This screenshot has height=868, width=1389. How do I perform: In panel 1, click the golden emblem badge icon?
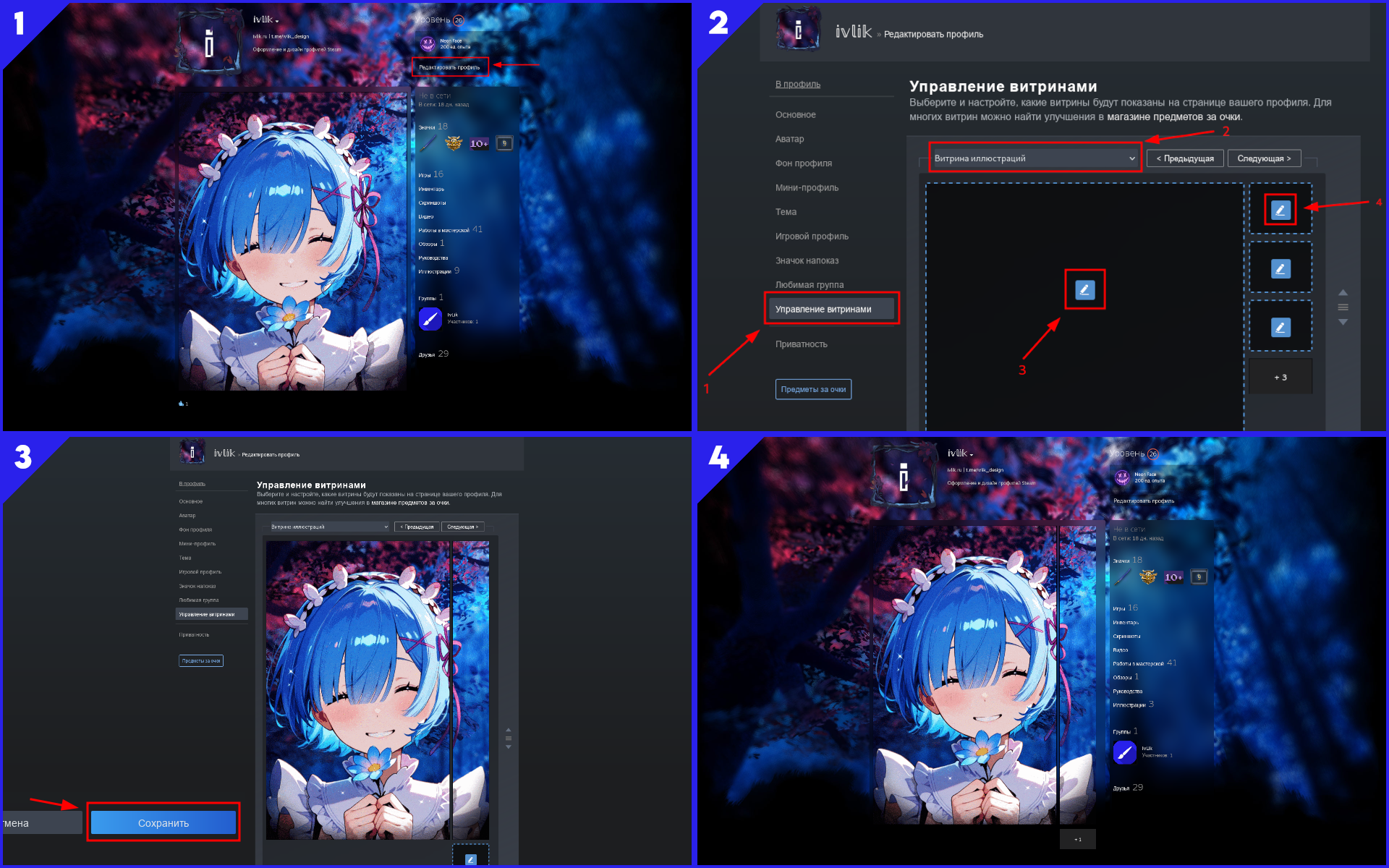[454, 143]
